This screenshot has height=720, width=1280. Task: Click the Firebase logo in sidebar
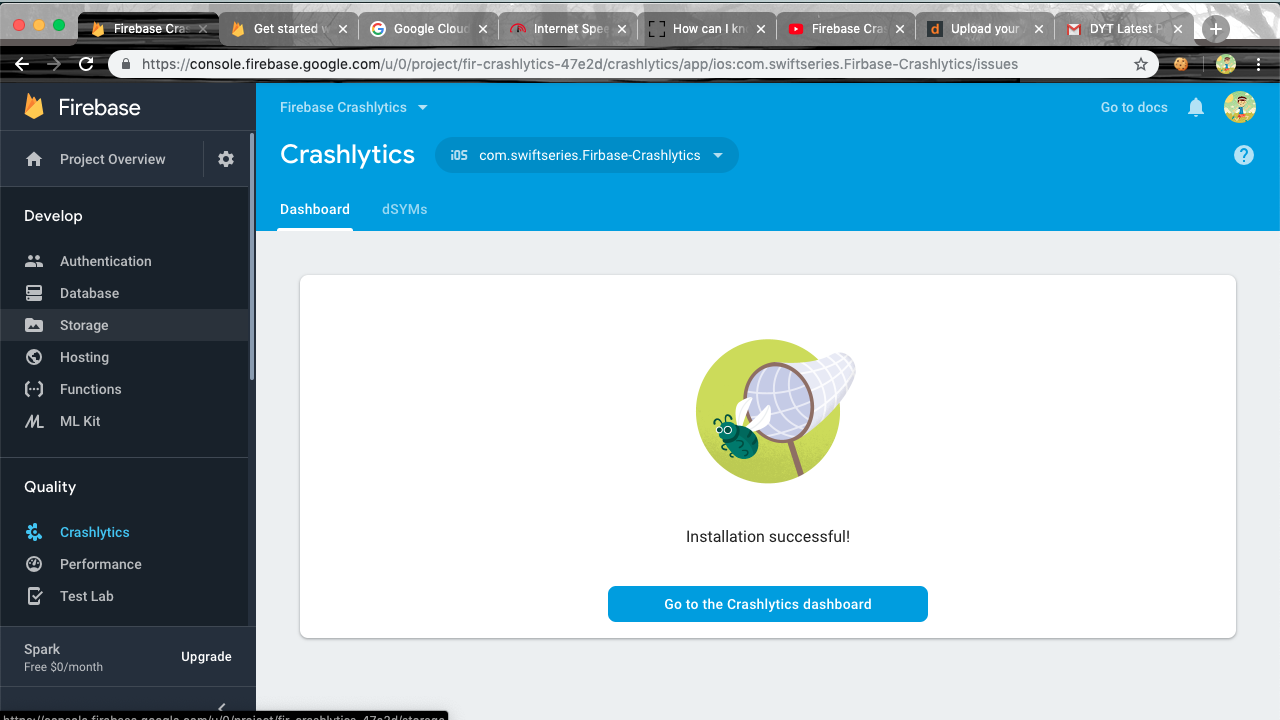(35, 107)
